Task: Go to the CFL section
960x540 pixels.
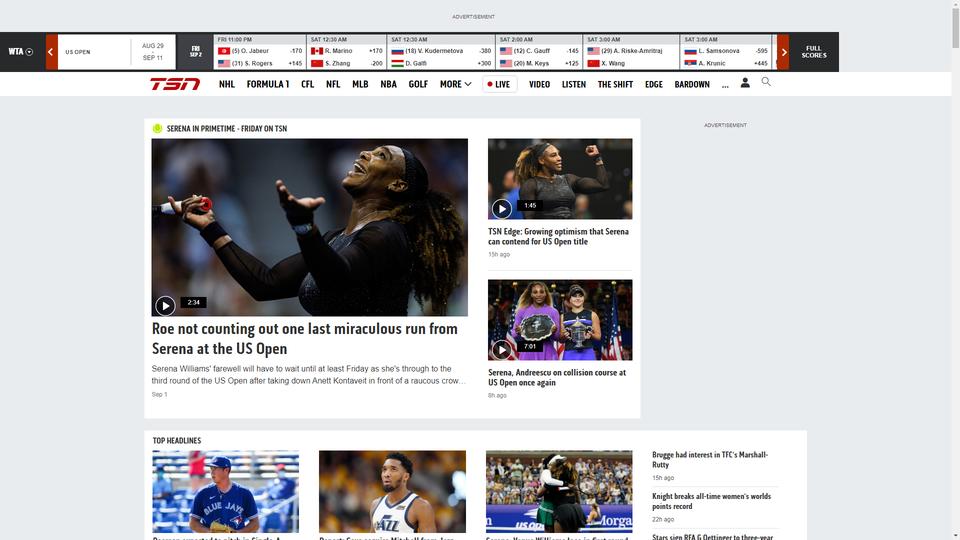Action: 307,84
